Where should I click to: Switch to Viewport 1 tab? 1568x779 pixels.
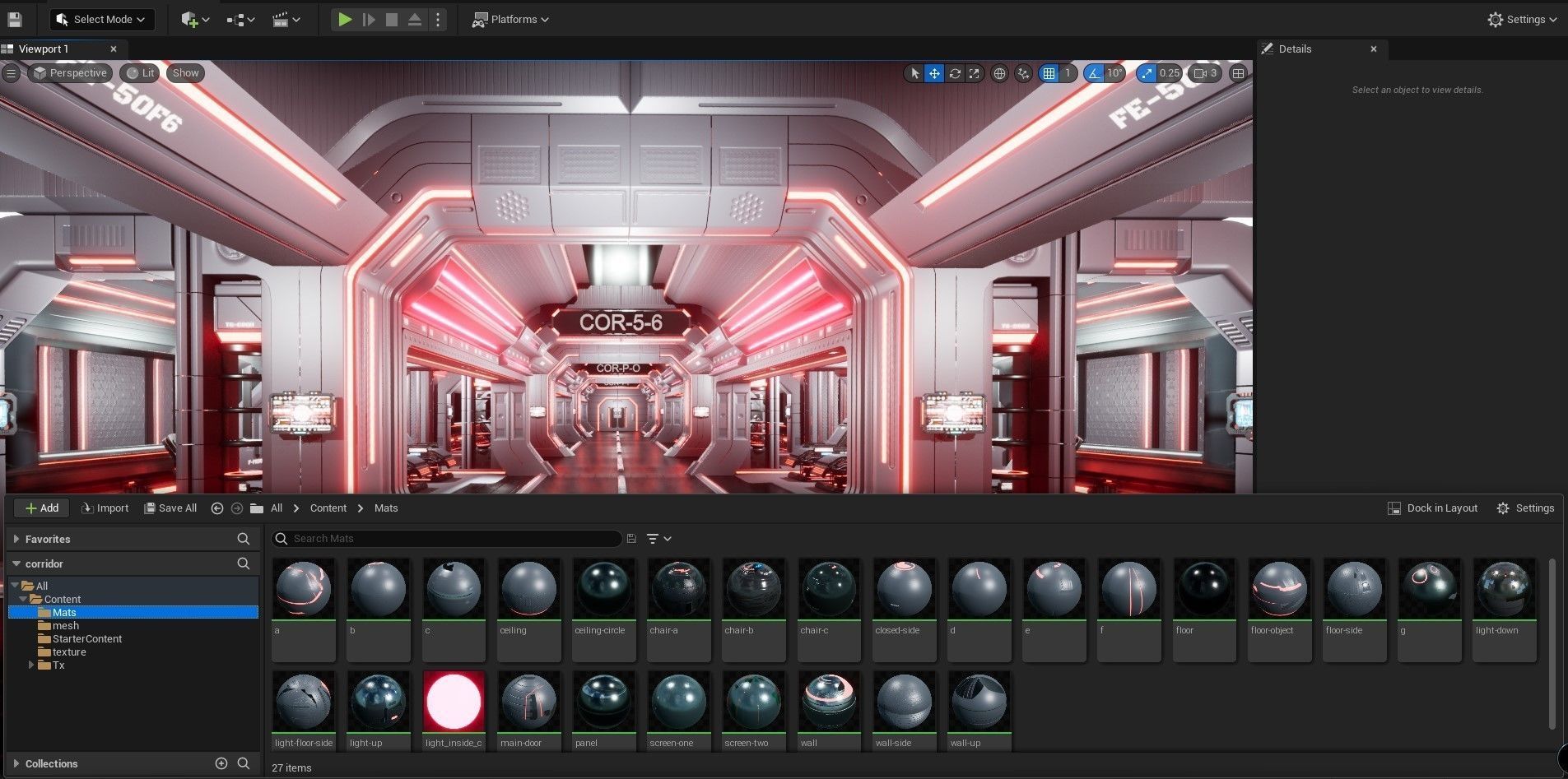pos(44,49)
